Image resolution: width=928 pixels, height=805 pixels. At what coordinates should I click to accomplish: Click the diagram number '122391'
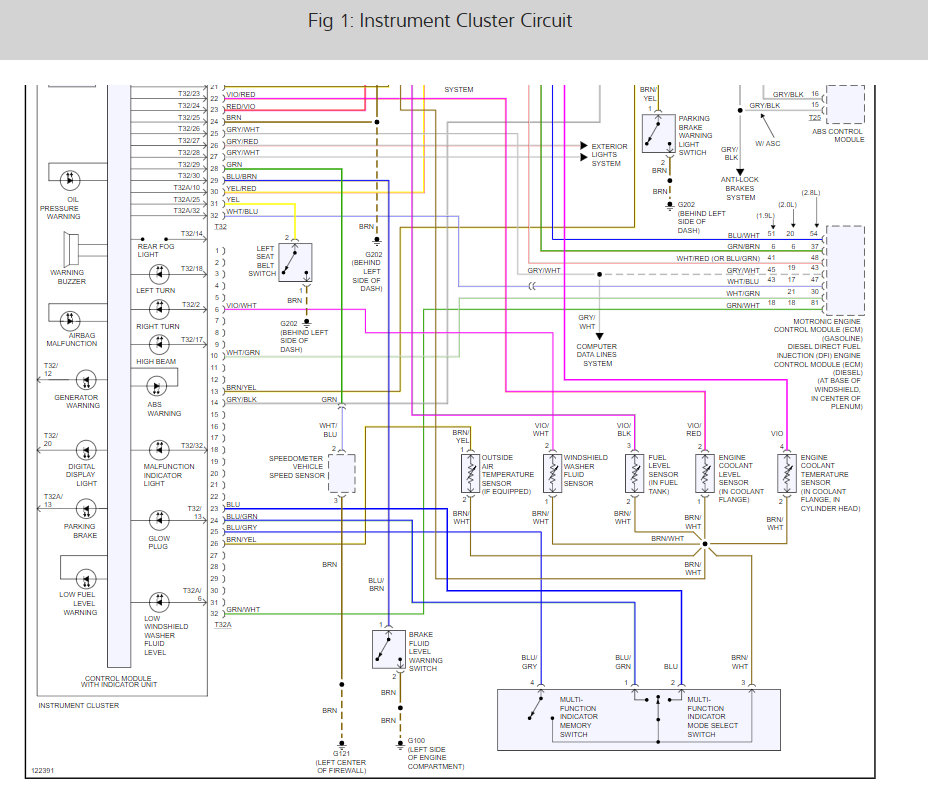(43, 771)
